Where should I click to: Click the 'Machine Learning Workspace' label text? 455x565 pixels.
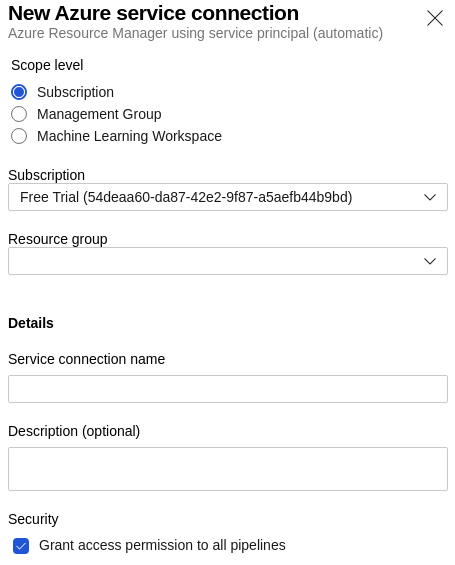pyautogui.click(x=129, y=136)
